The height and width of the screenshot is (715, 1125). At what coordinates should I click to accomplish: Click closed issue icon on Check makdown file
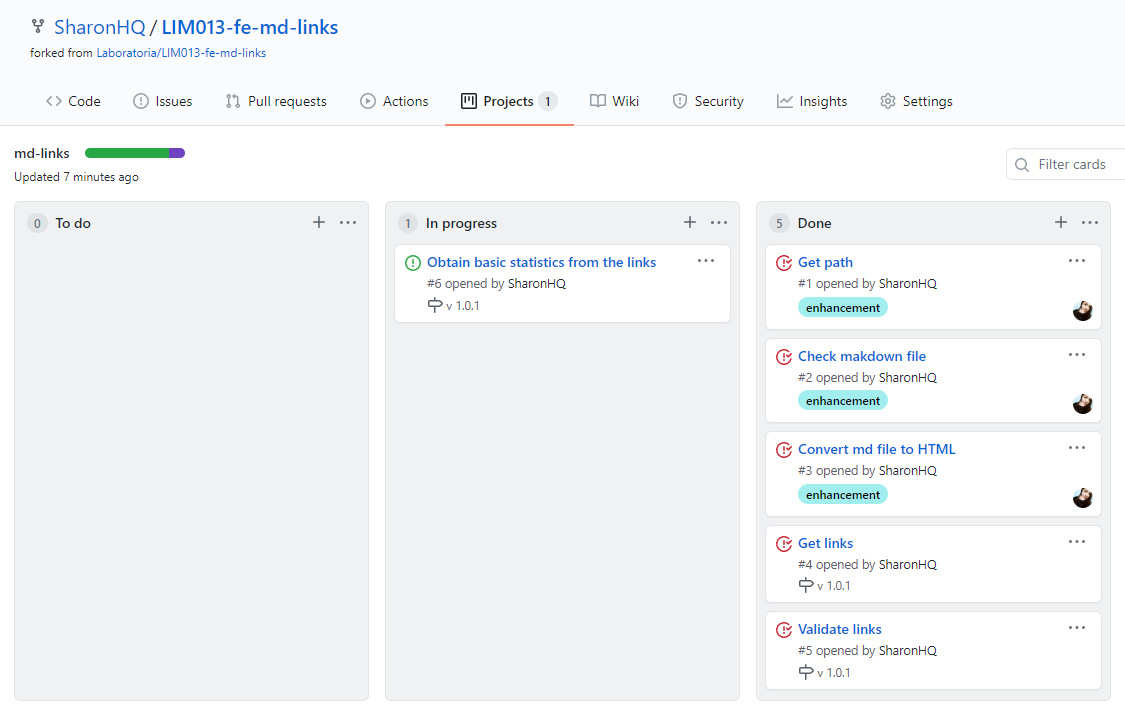point(784,356)
